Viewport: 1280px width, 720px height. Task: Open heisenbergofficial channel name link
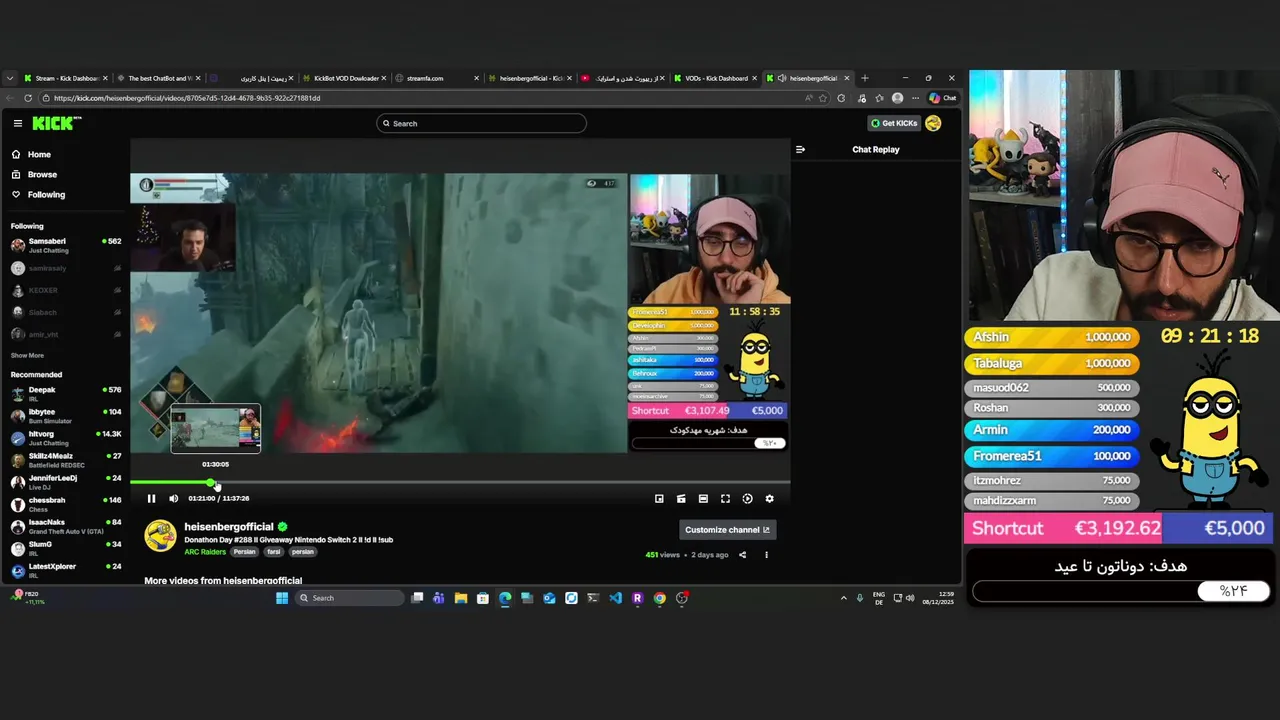[228, 527]
